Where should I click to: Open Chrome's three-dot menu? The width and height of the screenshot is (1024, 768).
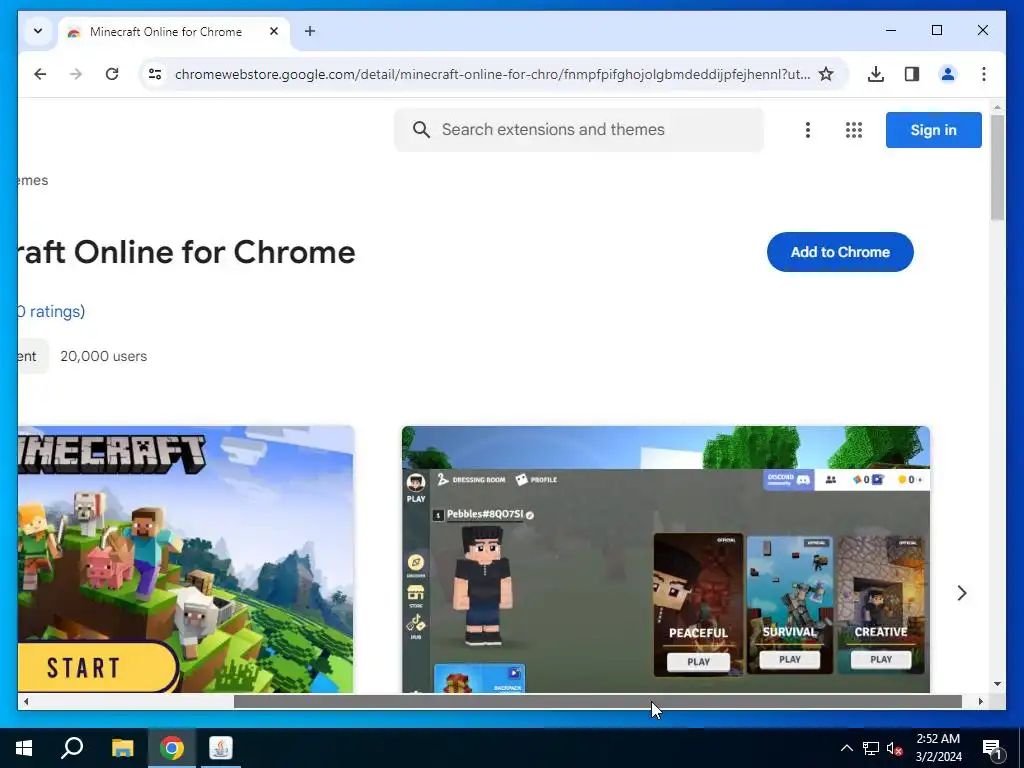[984, 74]
